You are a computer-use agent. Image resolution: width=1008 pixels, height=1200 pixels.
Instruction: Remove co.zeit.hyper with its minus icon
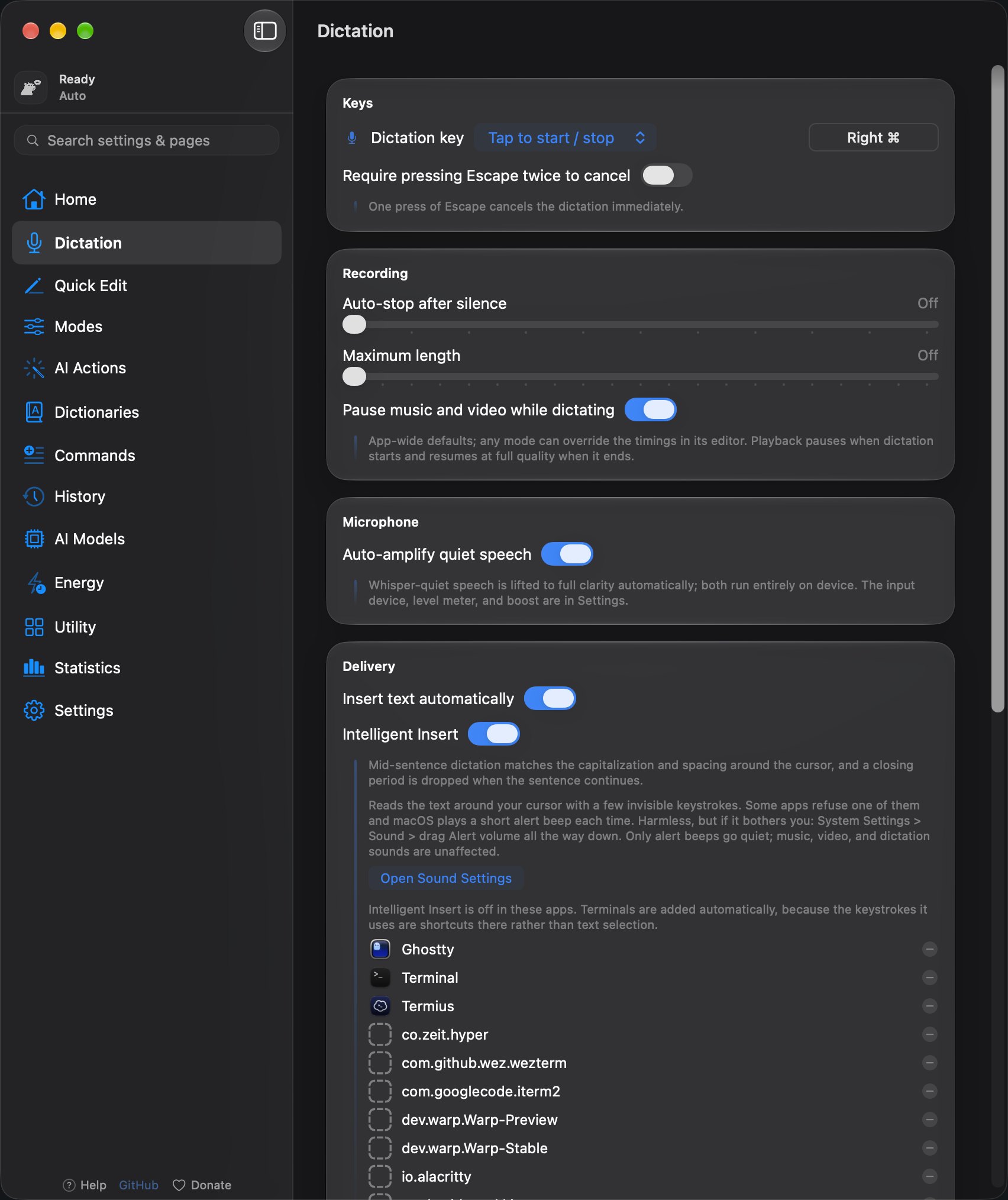930,1035
